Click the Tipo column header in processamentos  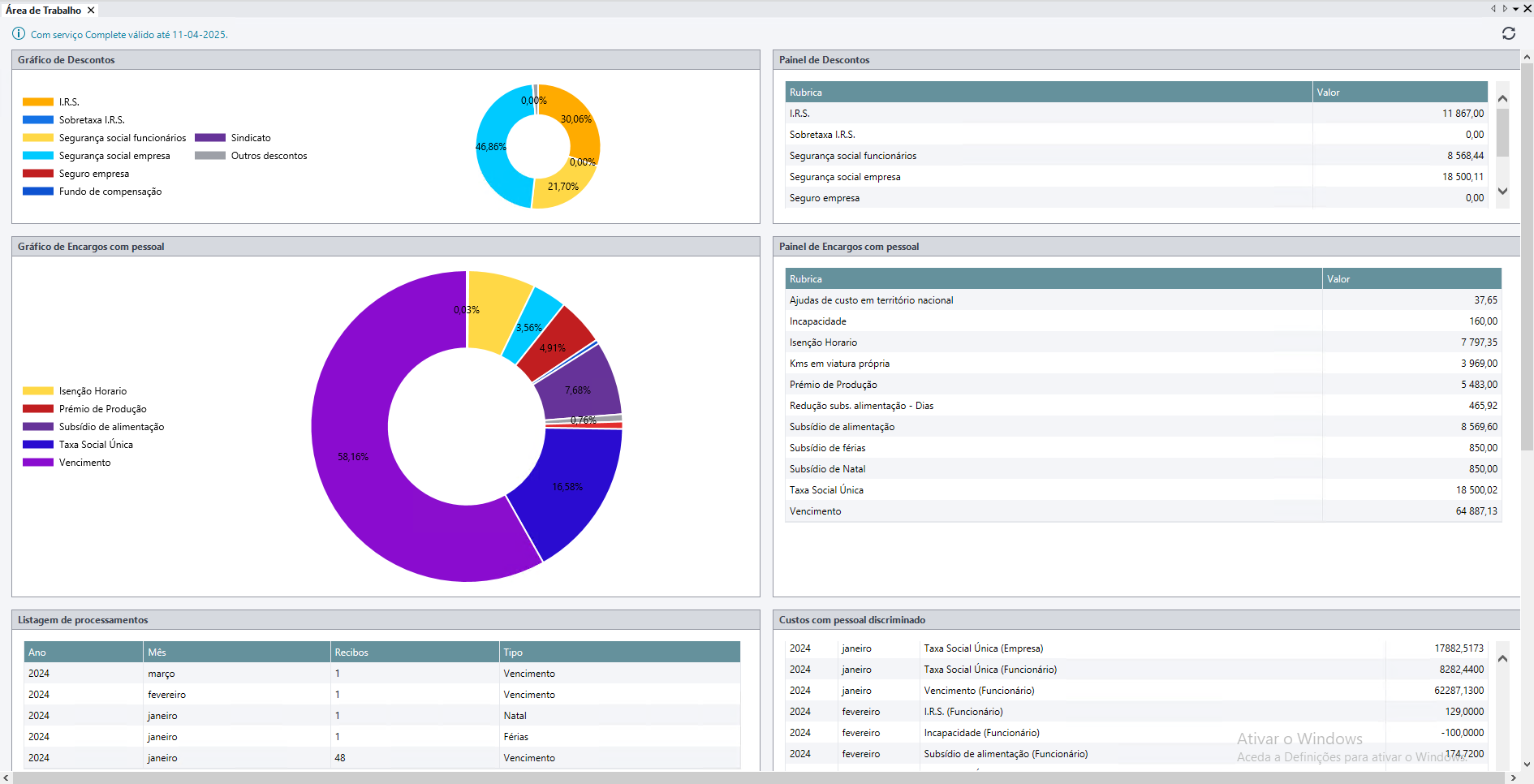click(618, 653)
